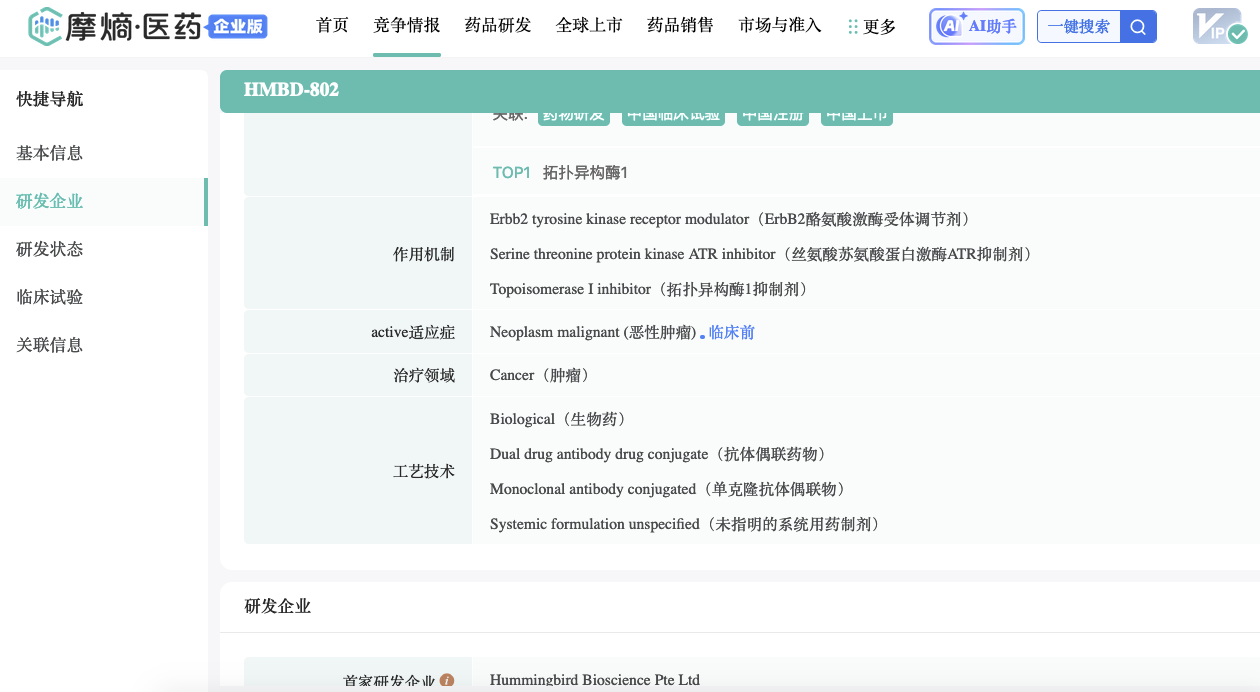Click the 一键搜索 search field
Screen dimensions: 1260x692
[1078, 27]
